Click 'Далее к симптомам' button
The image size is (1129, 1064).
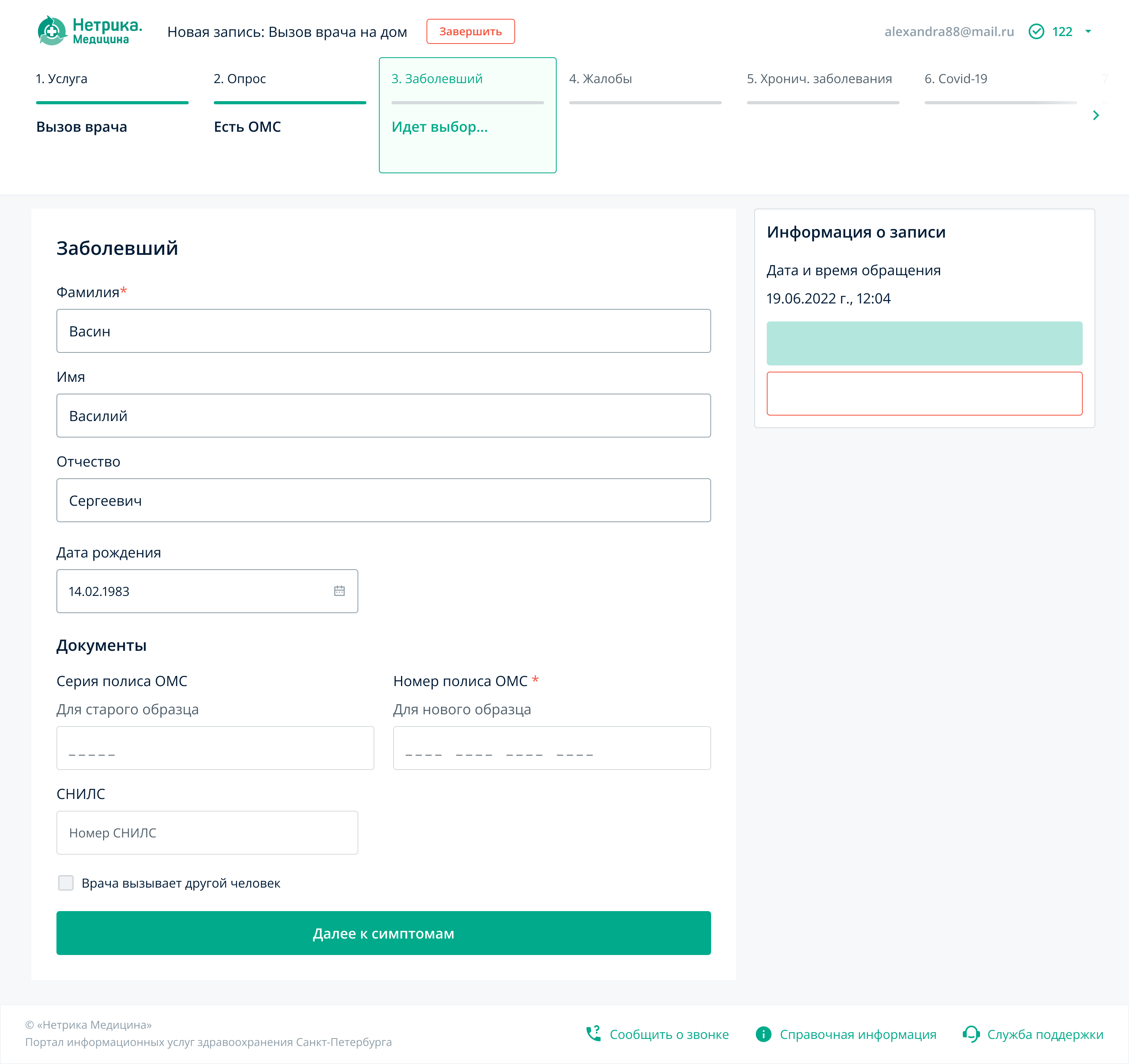click(x=383, y=933)
